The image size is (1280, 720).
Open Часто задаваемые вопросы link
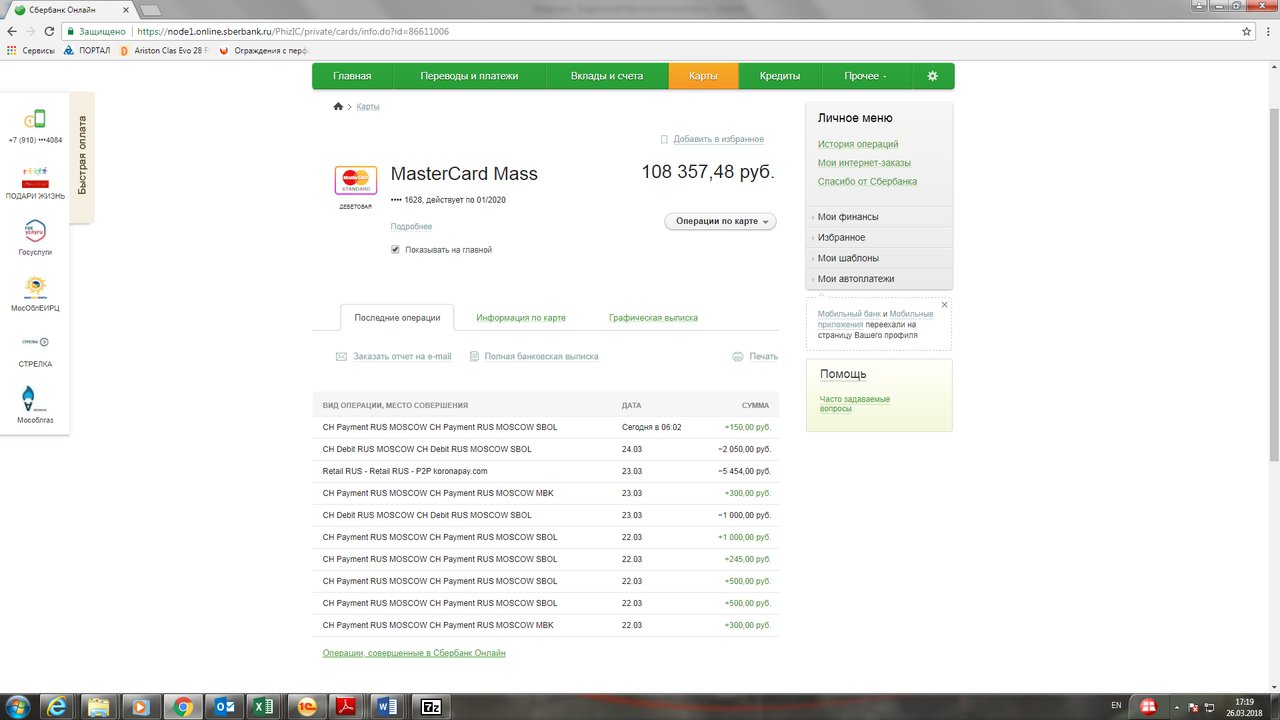pyautogui.click(x=854, y=404)
